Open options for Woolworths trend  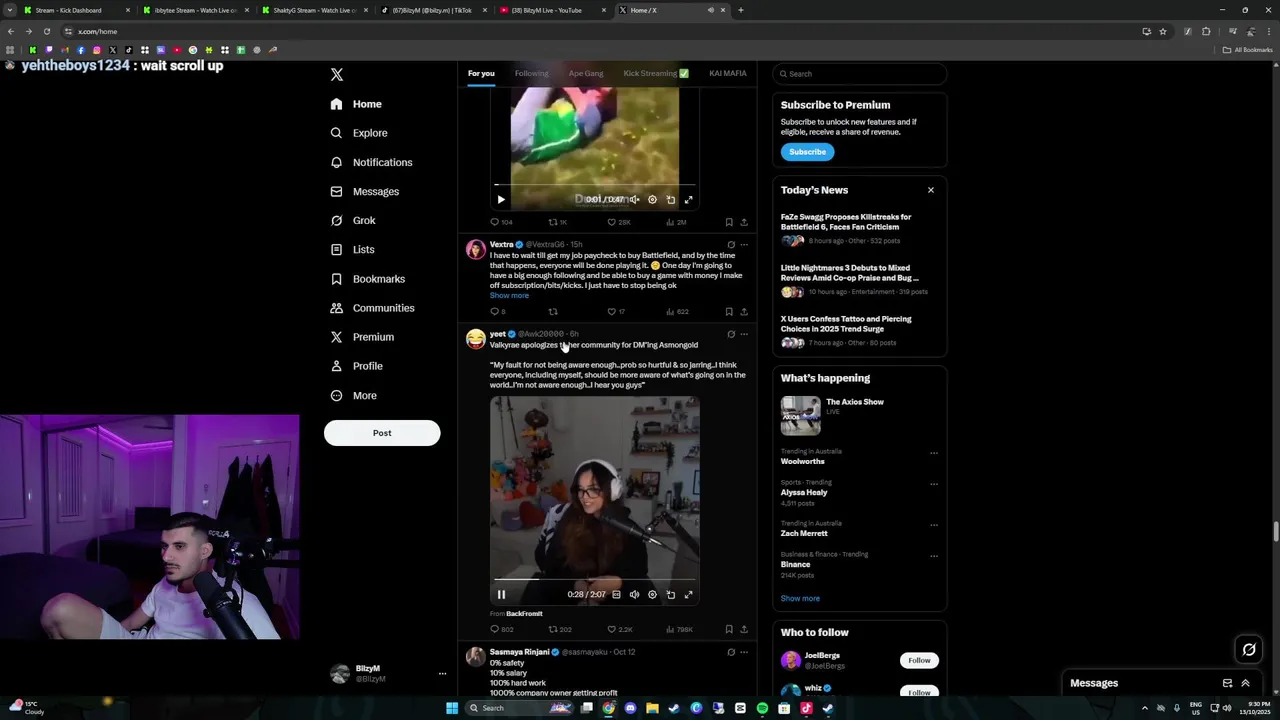[934, 453]
